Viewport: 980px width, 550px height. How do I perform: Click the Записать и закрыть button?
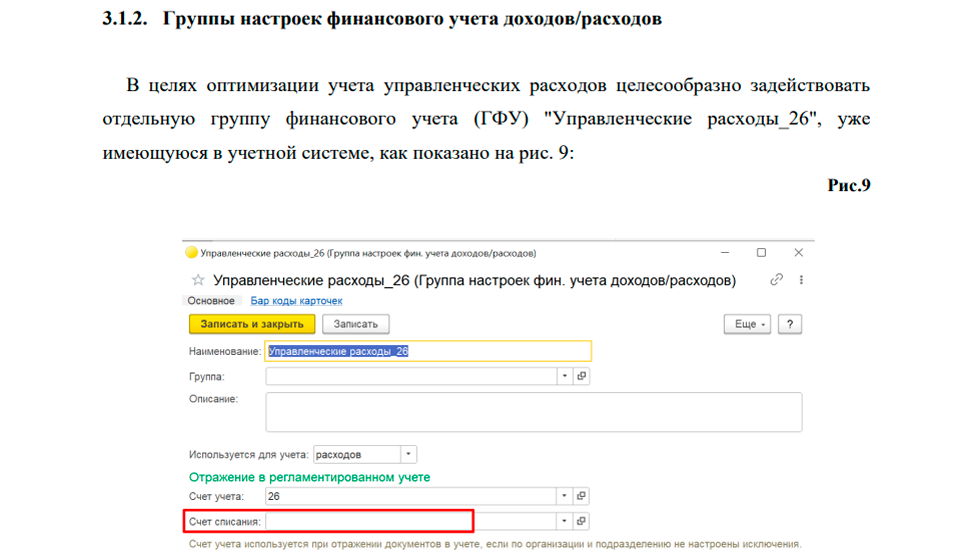[252, 324]
